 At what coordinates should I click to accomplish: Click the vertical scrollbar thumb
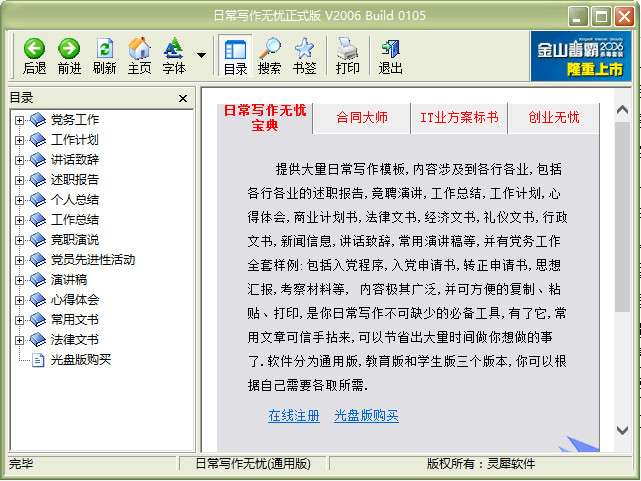click(622, 217)
